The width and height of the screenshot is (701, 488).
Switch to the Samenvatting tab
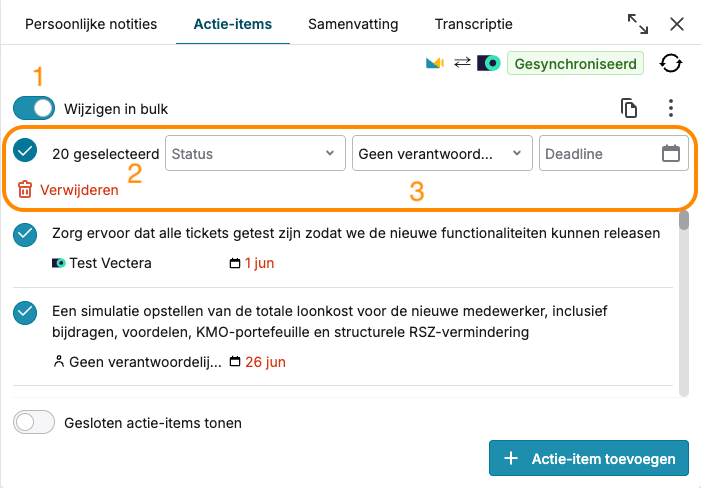pyautogui.click(x=353, y=24)
